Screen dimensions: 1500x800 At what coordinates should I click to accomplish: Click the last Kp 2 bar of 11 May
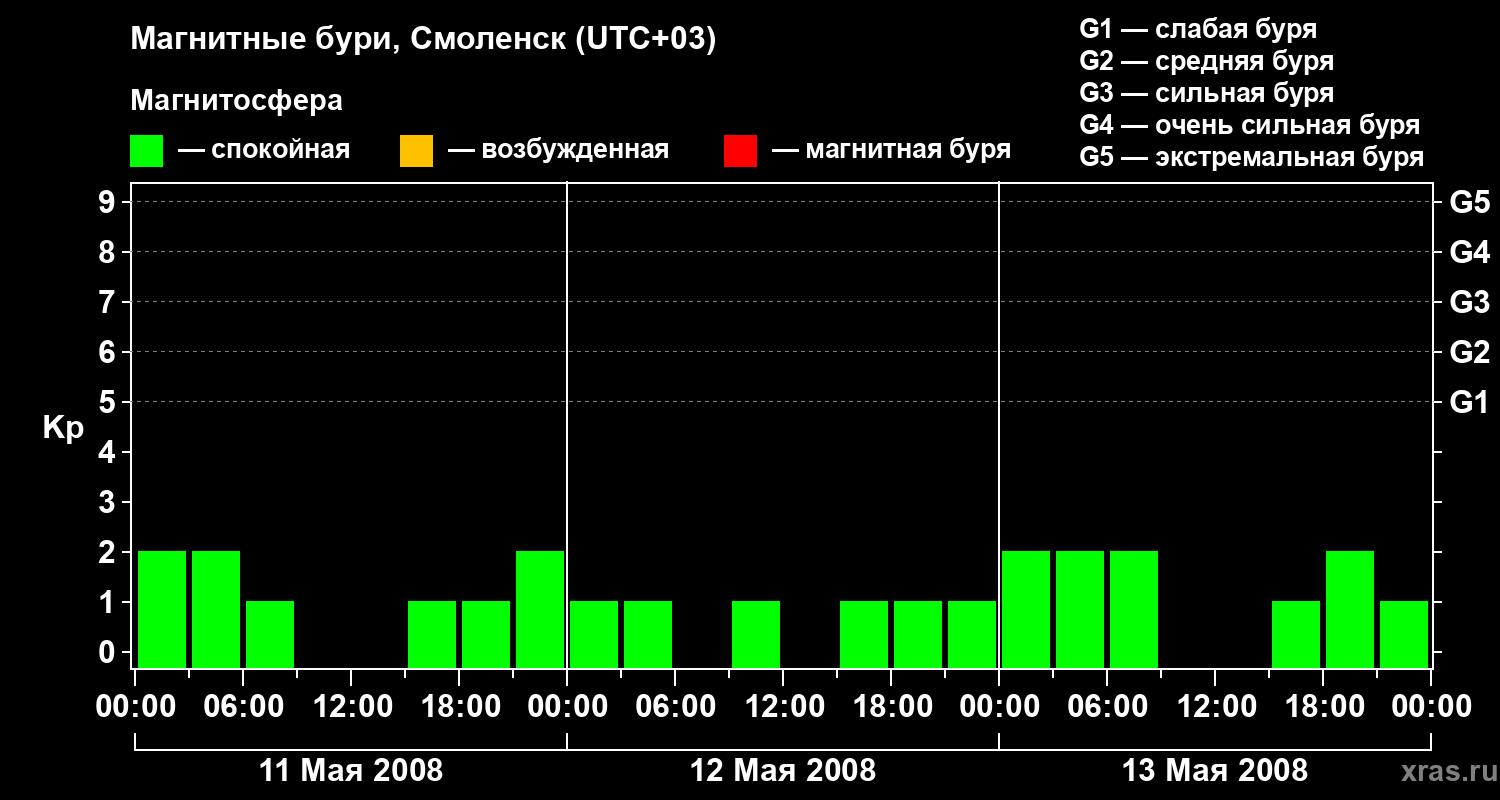(540, 609)
